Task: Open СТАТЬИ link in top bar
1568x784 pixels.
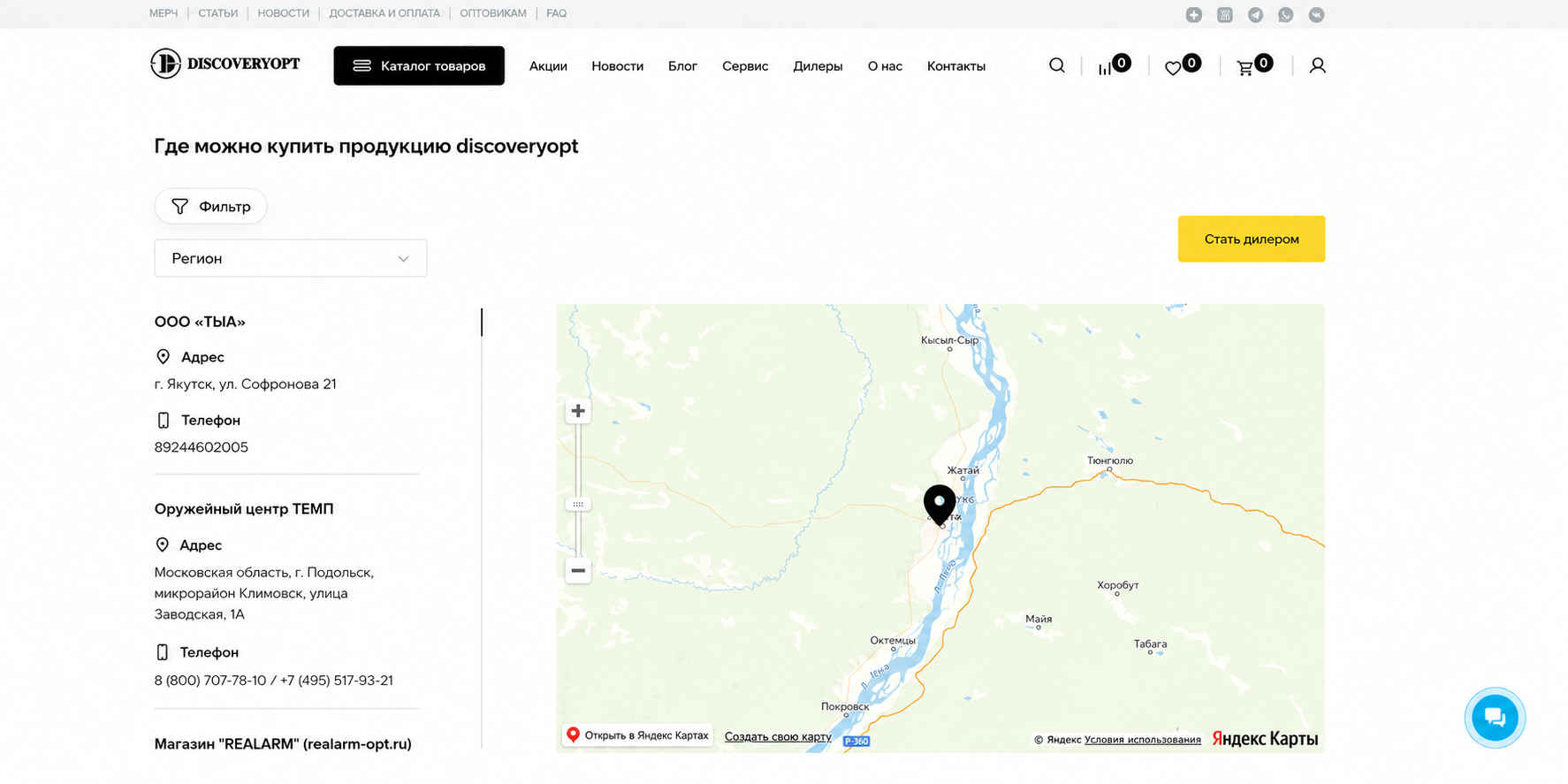Action: [217, 13]
